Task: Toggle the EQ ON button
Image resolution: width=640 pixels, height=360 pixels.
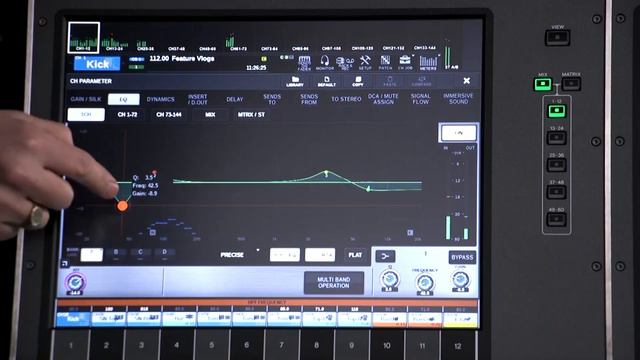Action: pyautogui.click(x=458, y=133)
